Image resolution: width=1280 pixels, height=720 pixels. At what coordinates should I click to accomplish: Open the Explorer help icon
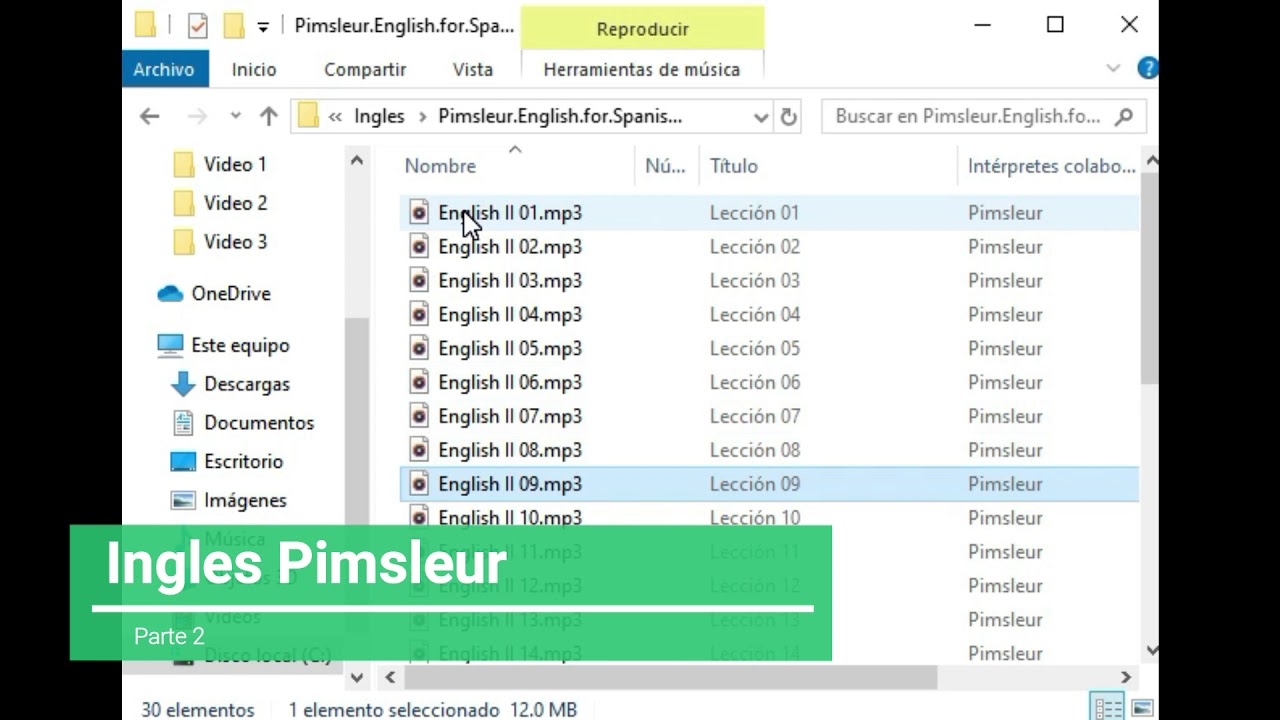click(1148, 68)
